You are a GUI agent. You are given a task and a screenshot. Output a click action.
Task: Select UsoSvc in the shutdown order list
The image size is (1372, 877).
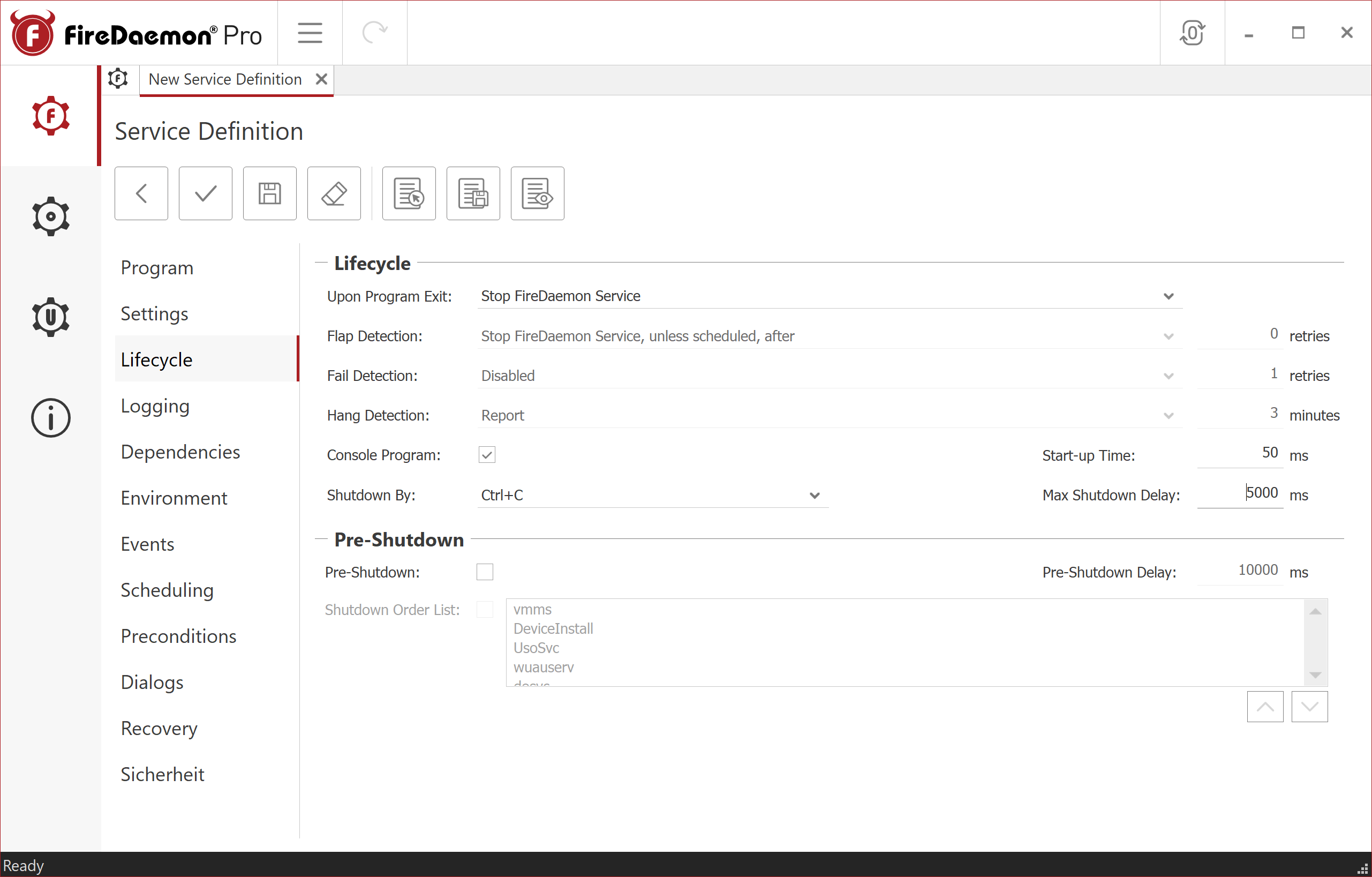[x=536, y=648]
